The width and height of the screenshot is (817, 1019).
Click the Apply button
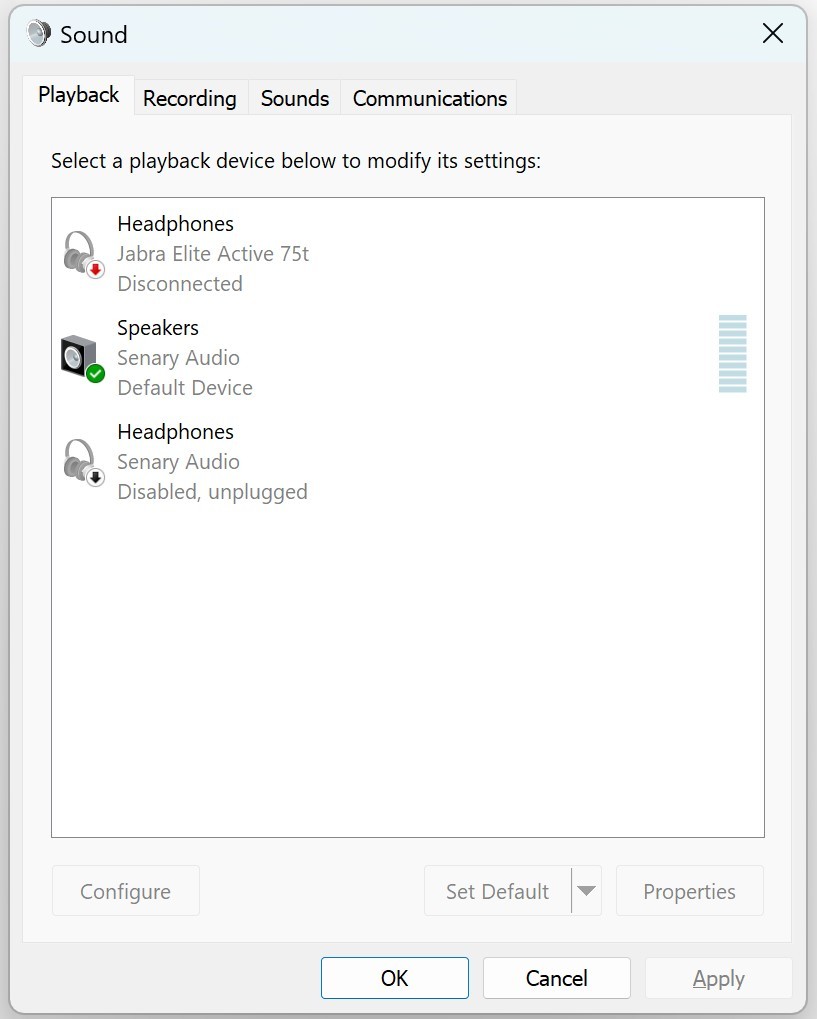pos(718,978)
